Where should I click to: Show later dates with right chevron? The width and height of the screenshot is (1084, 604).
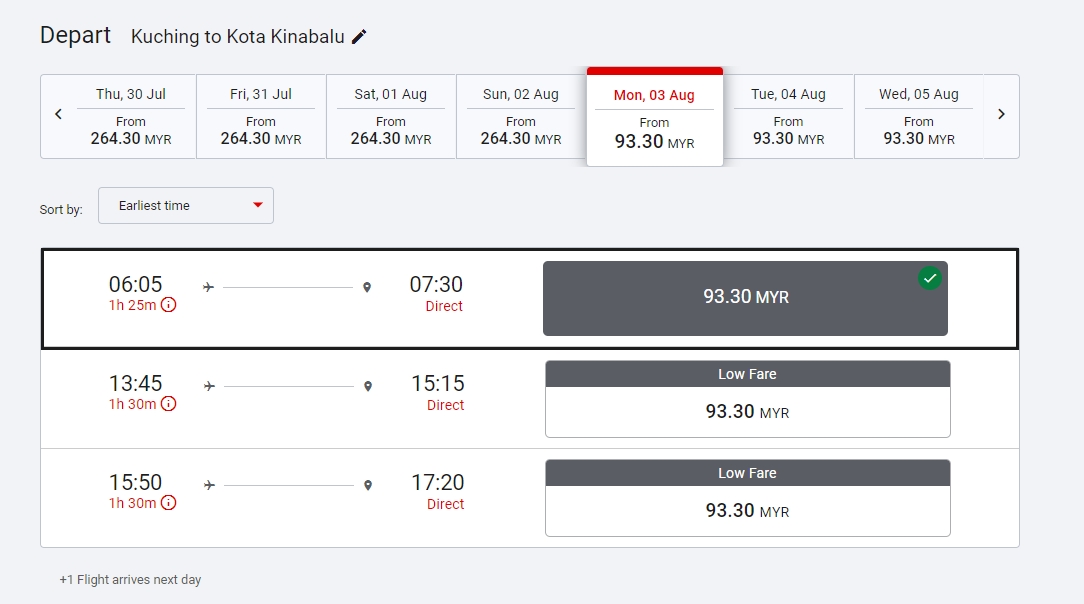(1001, 114)
